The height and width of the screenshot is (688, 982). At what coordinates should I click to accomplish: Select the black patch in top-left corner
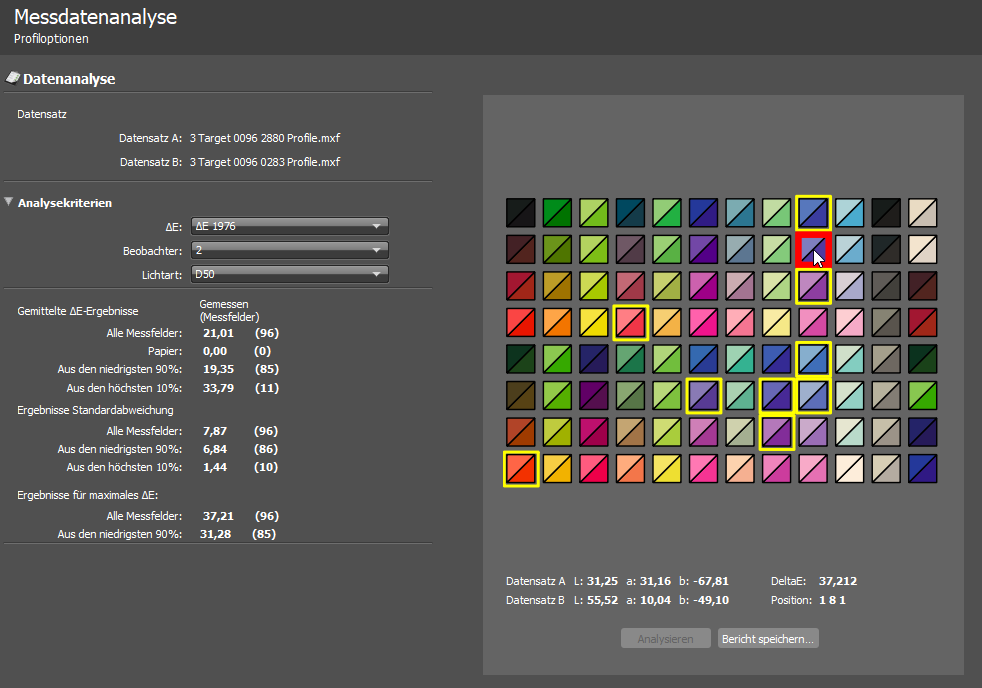point(521,212)
